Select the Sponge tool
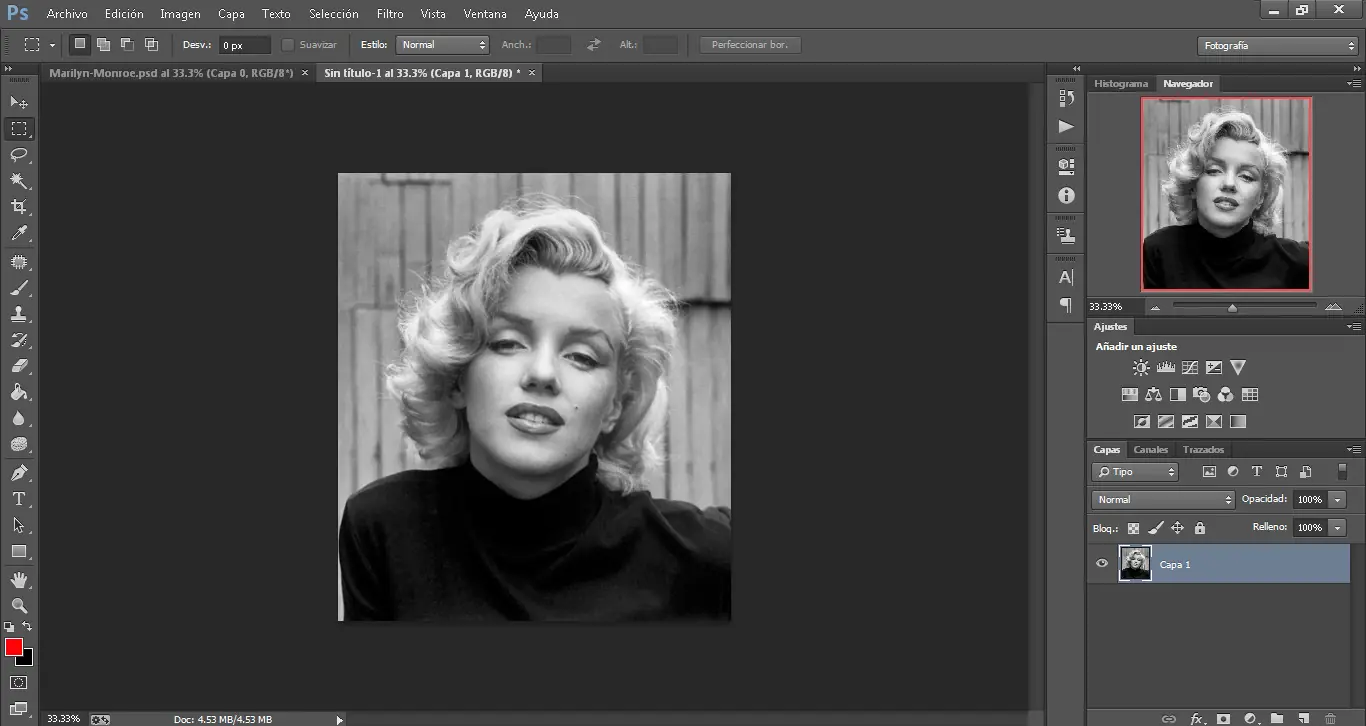Image resolution: width=1366 pixels, height=726 pixels. pyautogui.click(x=19, y=444)
